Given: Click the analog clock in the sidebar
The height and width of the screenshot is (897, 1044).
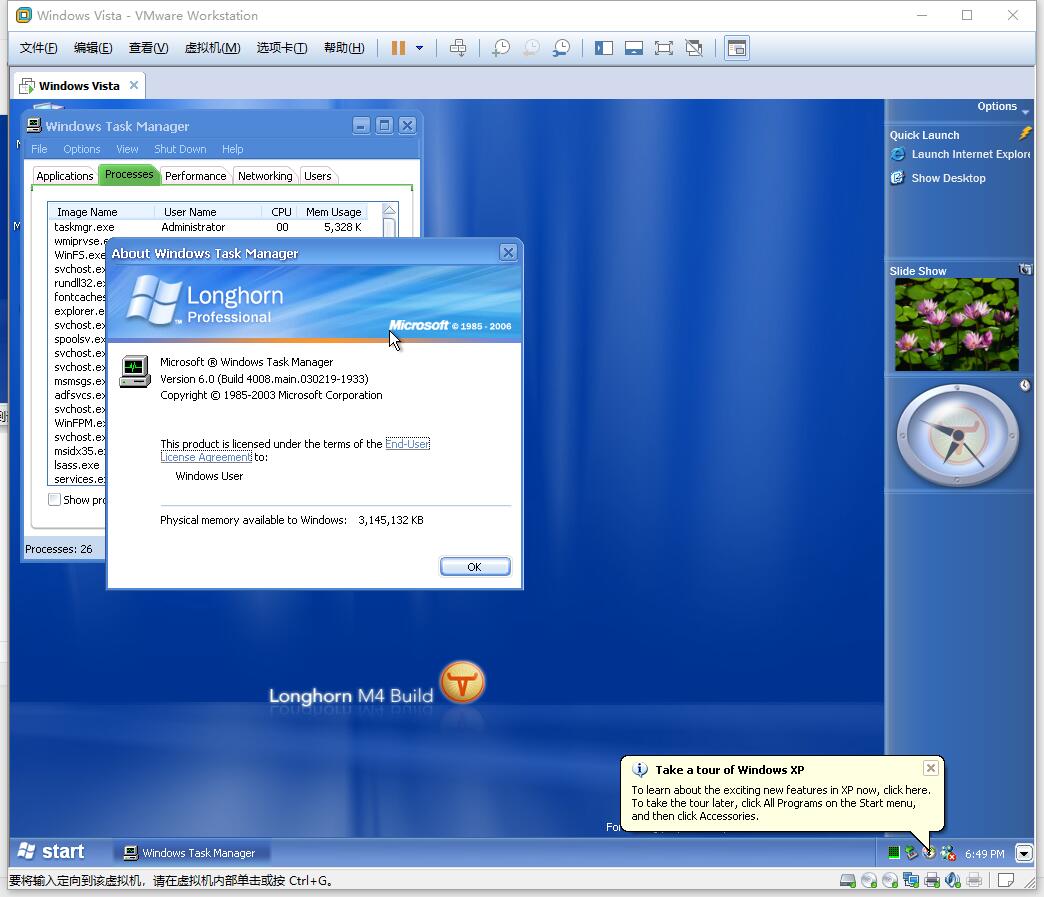Looking at the screenshot, I should pyautogui.click(x=957, y=436).
